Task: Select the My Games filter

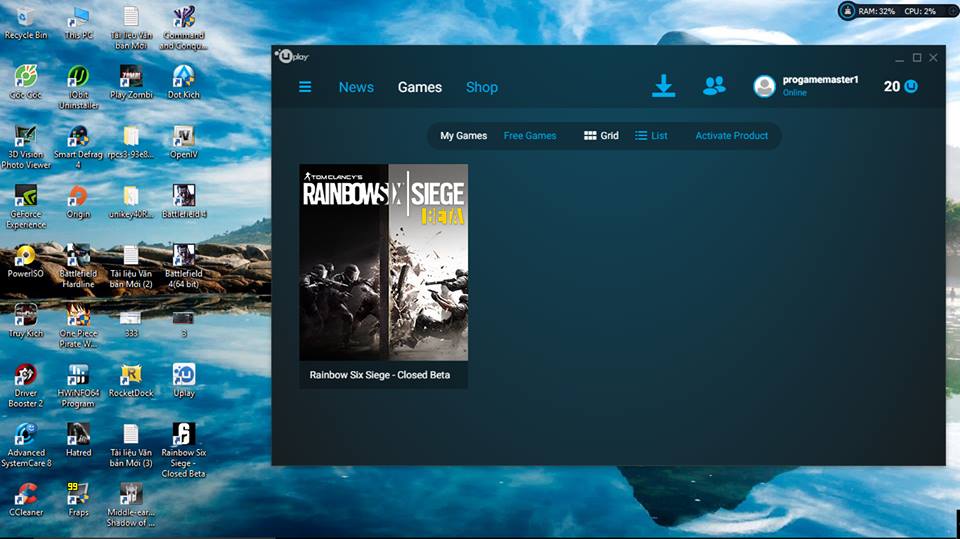Action: [x=463, y=136]
